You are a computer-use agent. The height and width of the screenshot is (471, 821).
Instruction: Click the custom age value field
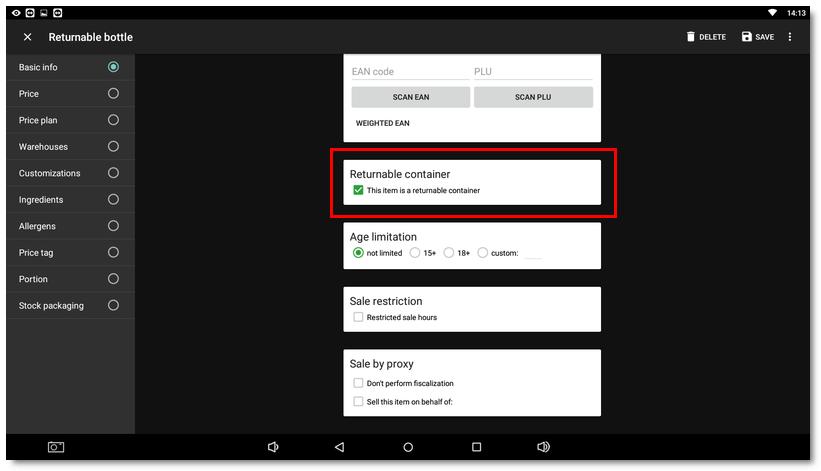[x=532, y=253]
